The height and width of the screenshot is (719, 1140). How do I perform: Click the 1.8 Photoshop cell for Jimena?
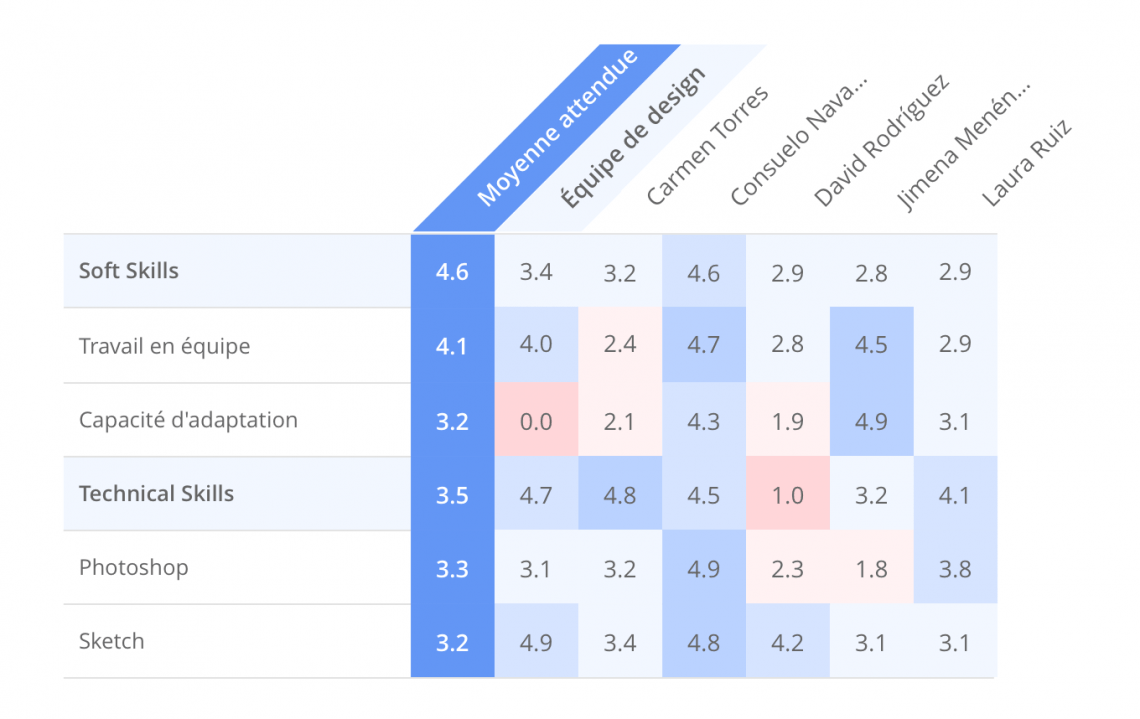click(x=871, y=568)
